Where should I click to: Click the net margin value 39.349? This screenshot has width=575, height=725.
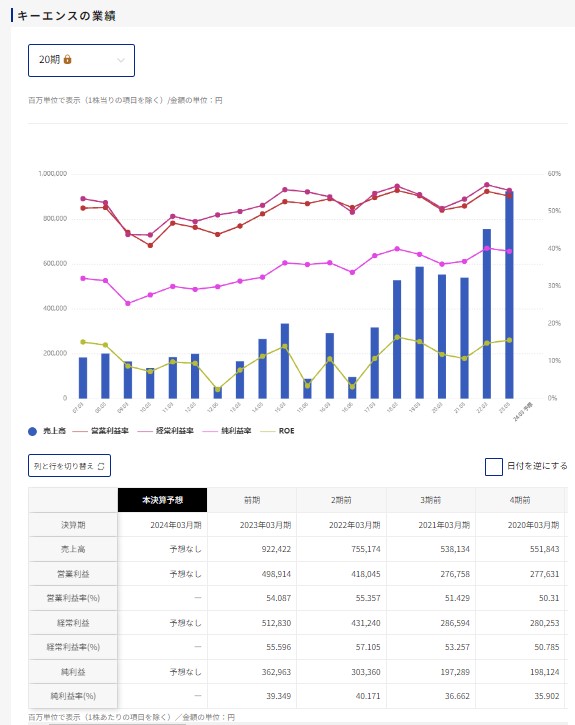[279, 696]
